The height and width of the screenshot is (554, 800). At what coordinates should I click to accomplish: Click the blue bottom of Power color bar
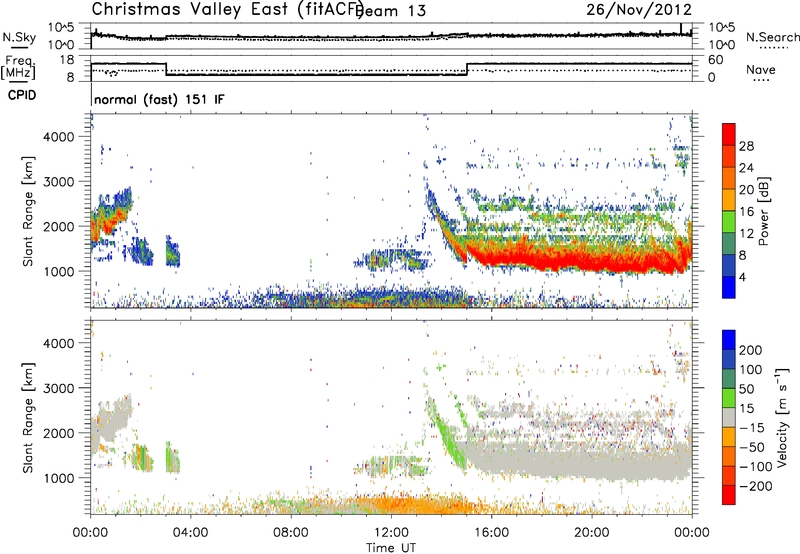(729, 287)
